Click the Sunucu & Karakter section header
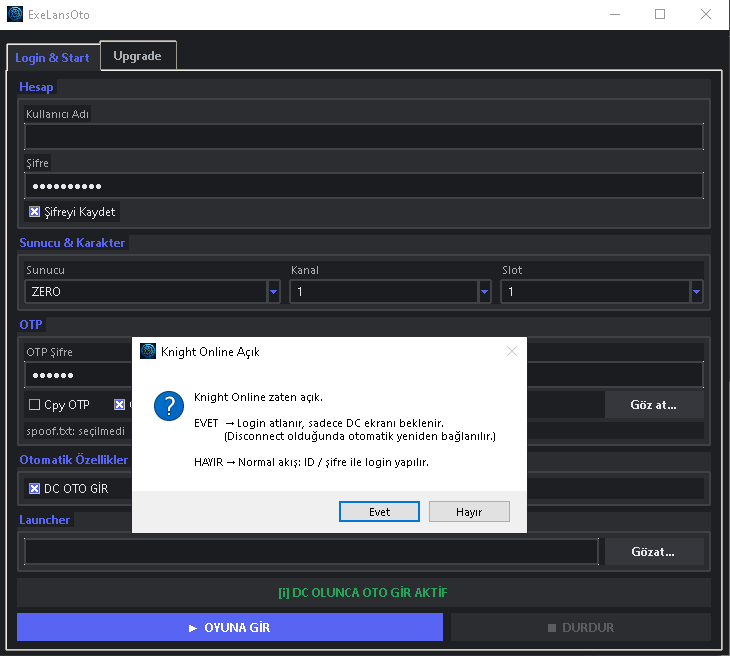The height and width of the screenshot is (656, 730). [x=72, y=243]
